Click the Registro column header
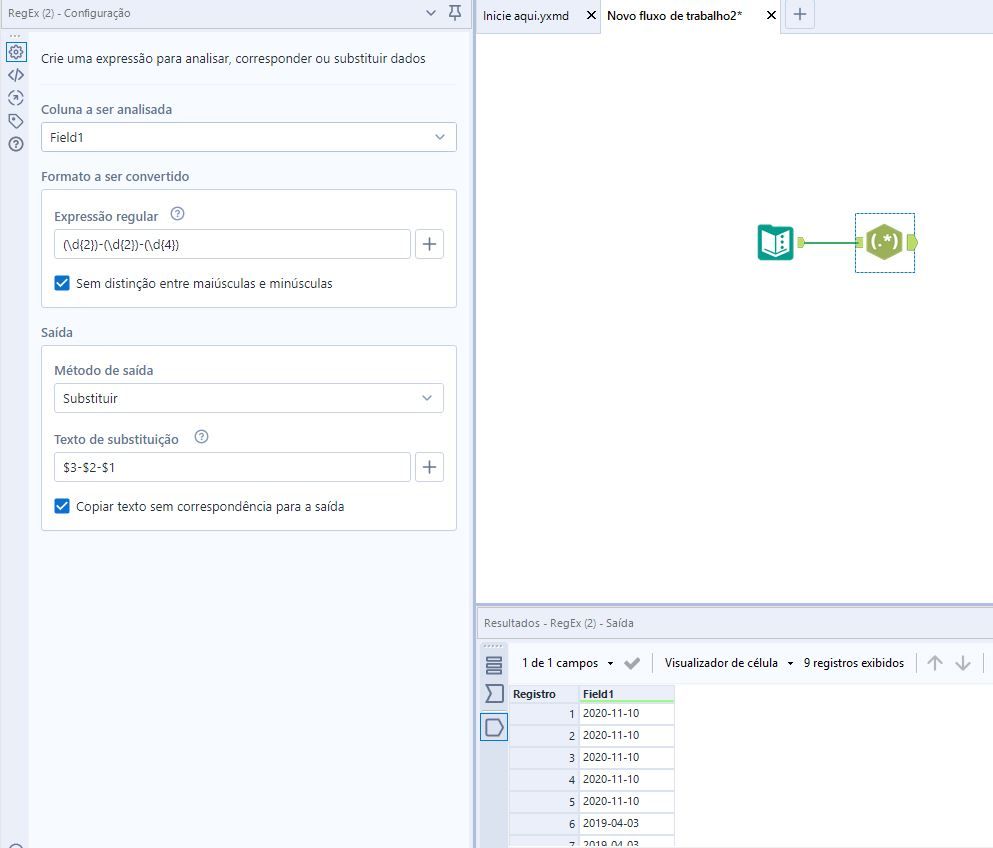This screenshot has height=848, width=993. pos(545,694)
